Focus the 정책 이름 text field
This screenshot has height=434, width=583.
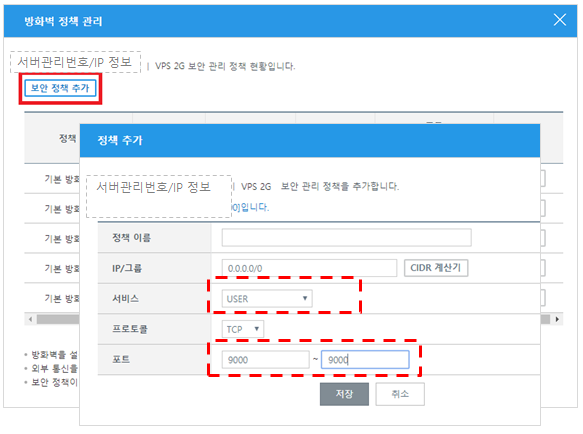tap(347, 238)
